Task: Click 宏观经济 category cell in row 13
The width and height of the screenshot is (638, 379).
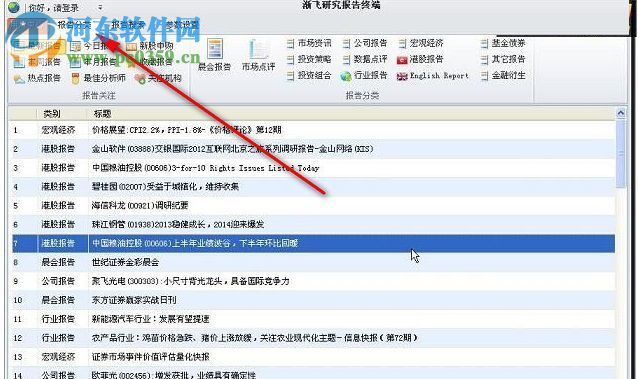Action: click(58, 357)
